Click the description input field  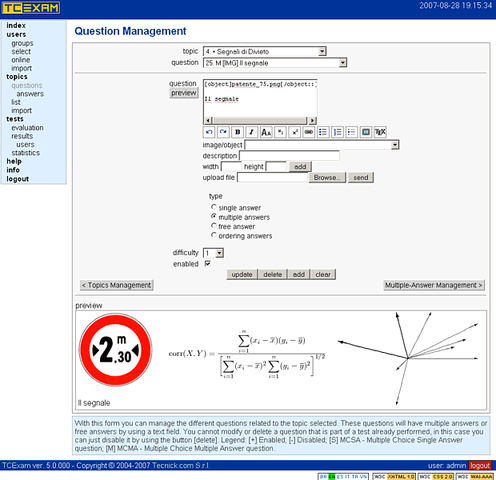pos(289,156)
